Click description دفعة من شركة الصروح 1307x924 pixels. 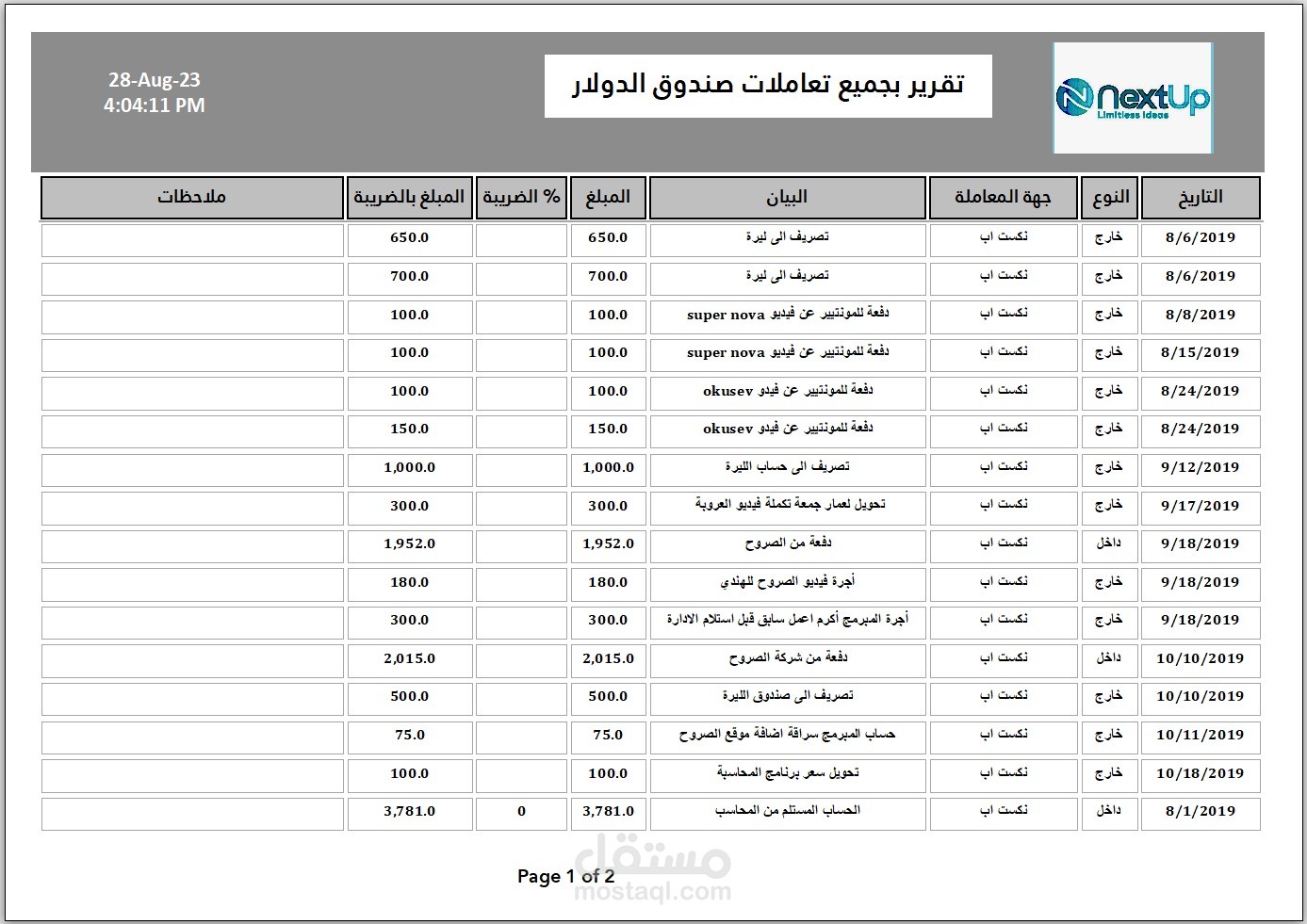[x=787, y=659]
